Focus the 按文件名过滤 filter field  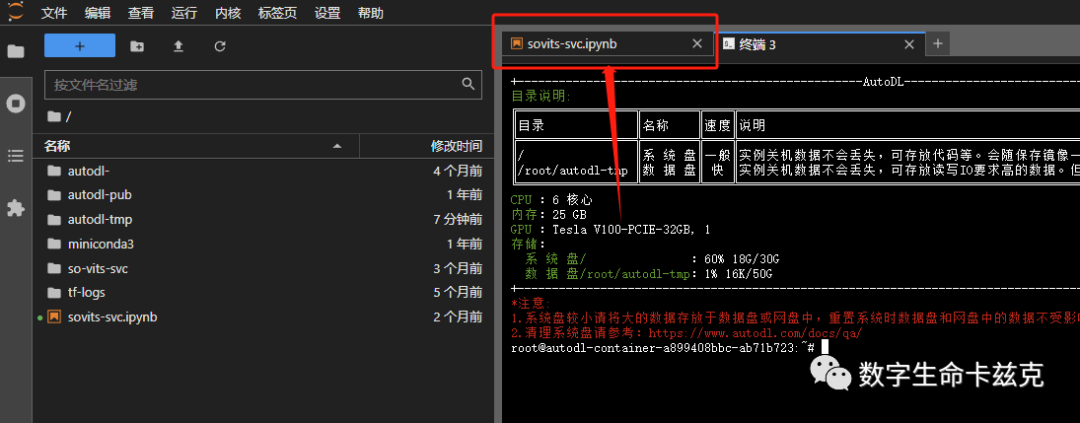point(262,84)
